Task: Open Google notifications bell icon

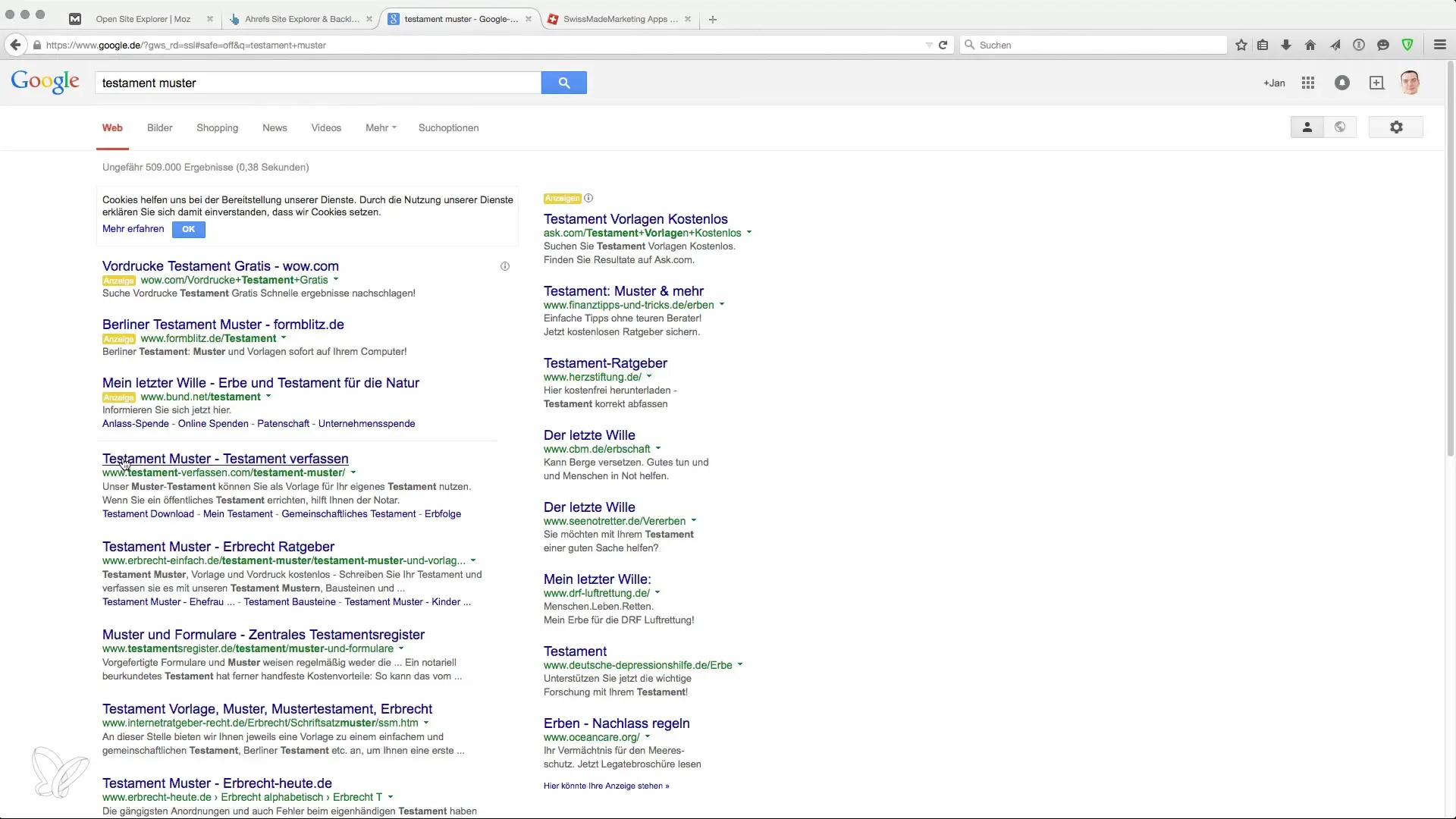Action: point(1342,83)
